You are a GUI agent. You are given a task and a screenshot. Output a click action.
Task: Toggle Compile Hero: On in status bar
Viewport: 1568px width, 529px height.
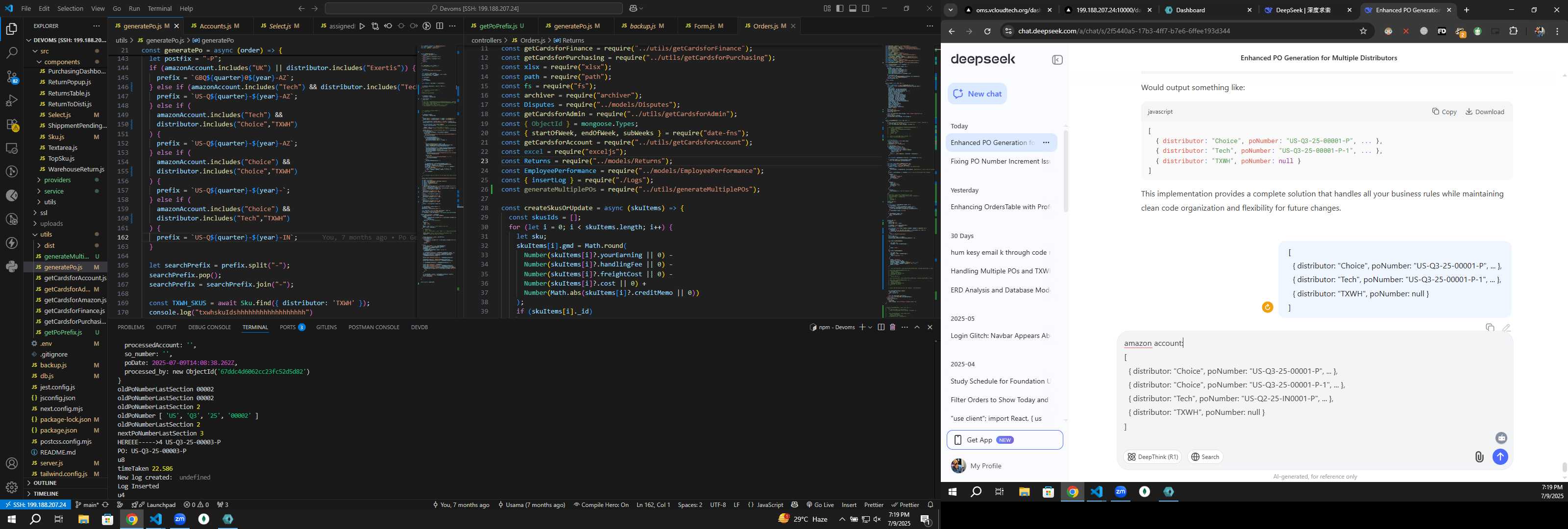pyautogui.click(x=601, y=505)
